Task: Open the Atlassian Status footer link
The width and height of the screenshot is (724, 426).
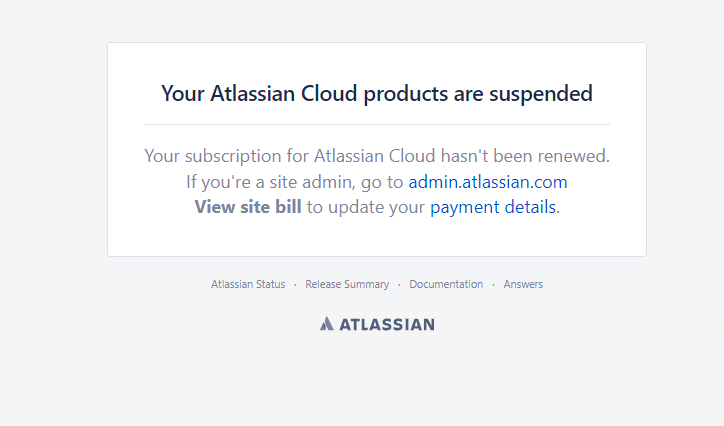Action: [x=248, y=284]
